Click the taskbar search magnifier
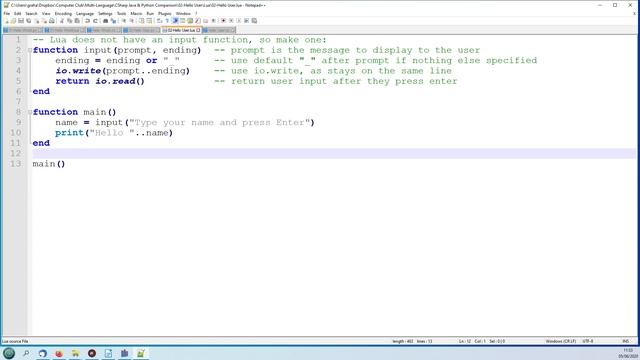Image resolution: width=640 pixels, height=360 pixels. (x=26, y=353)
